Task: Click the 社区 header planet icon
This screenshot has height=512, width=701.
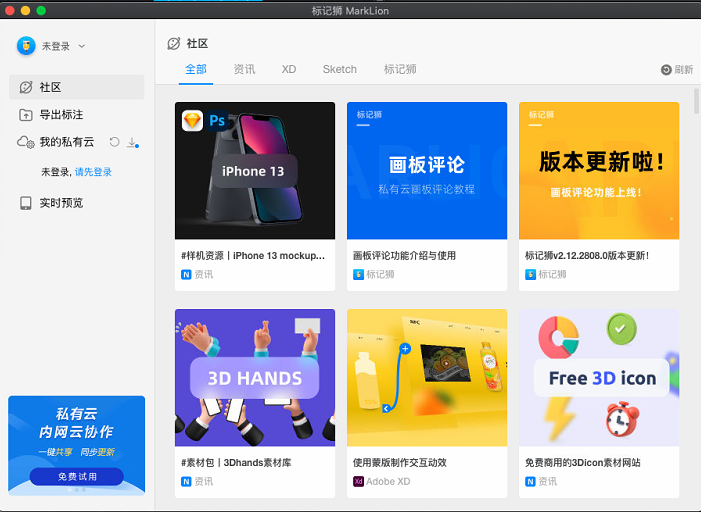Action: [x=173, y=43]
